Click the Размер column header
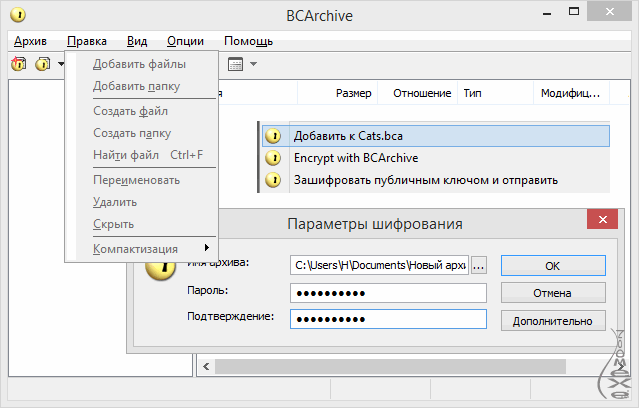Viewport: 639px width, 408px height. pyautogui.click(x=353, y=93)
